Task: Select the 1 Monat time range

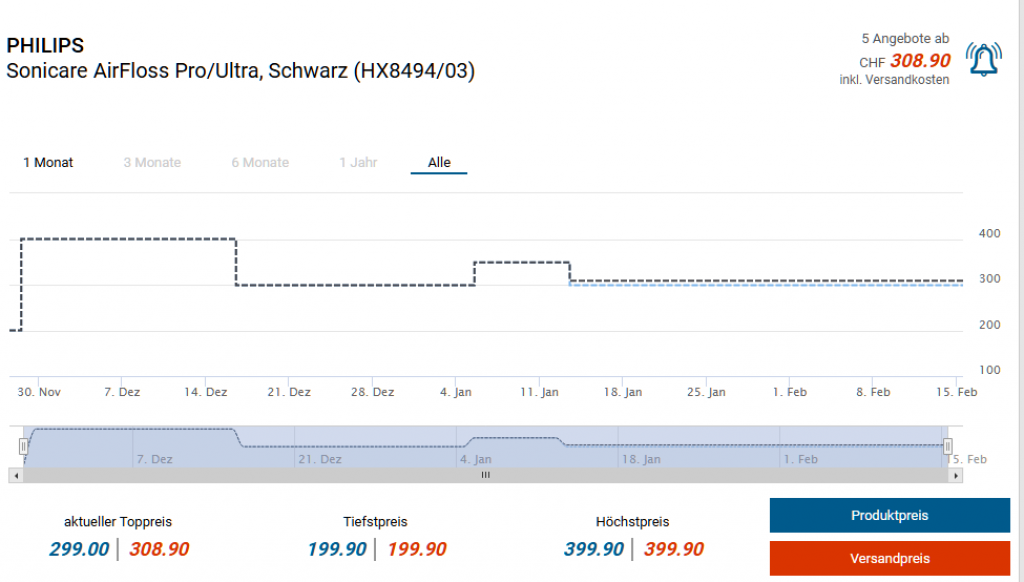Action: 48,162
